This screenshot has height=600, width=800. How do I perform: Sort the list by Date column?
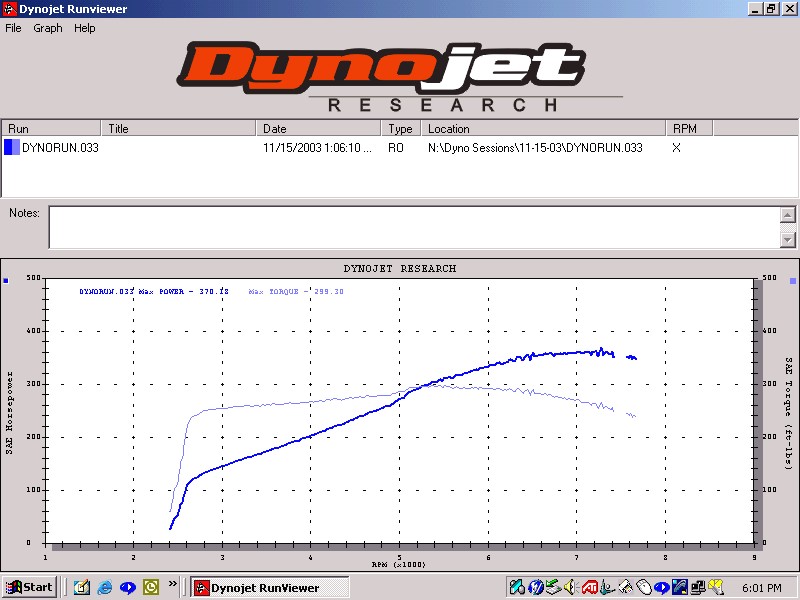pos(318,129)
